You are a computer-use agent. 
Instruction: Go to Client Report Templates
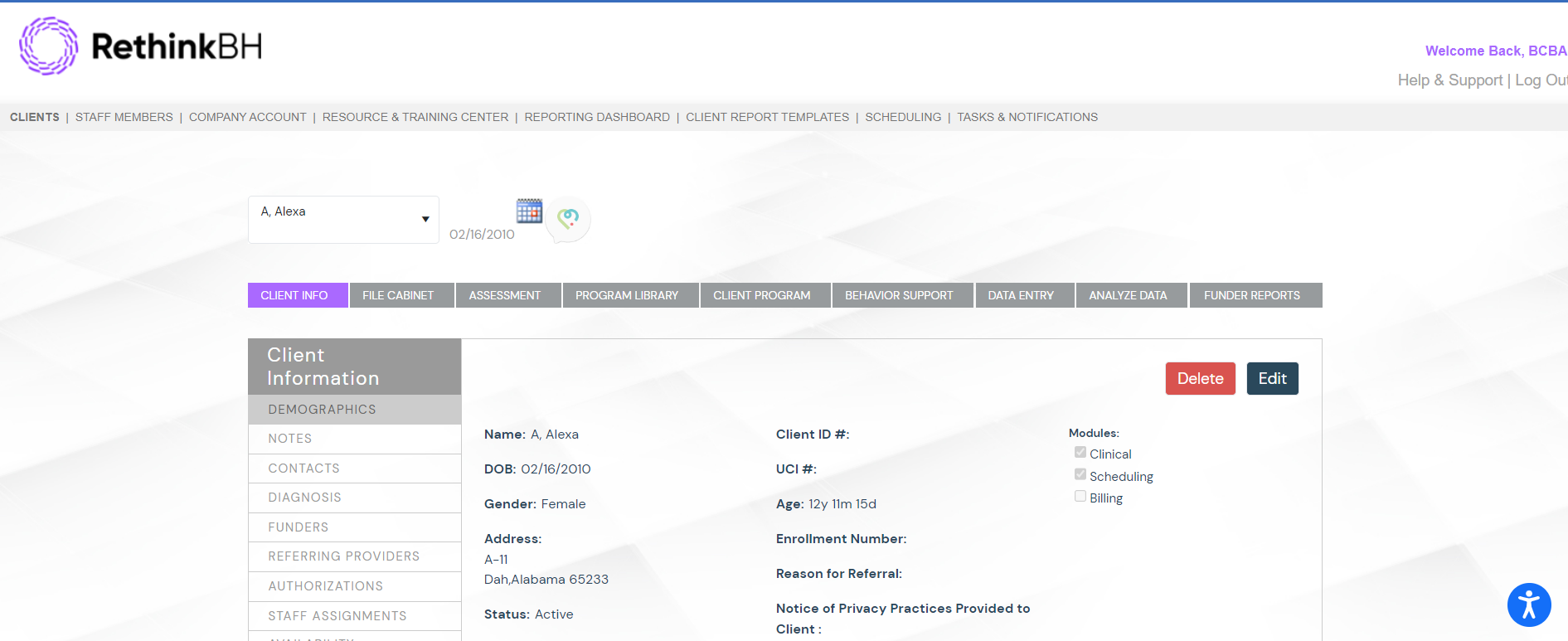coord(767,117)
